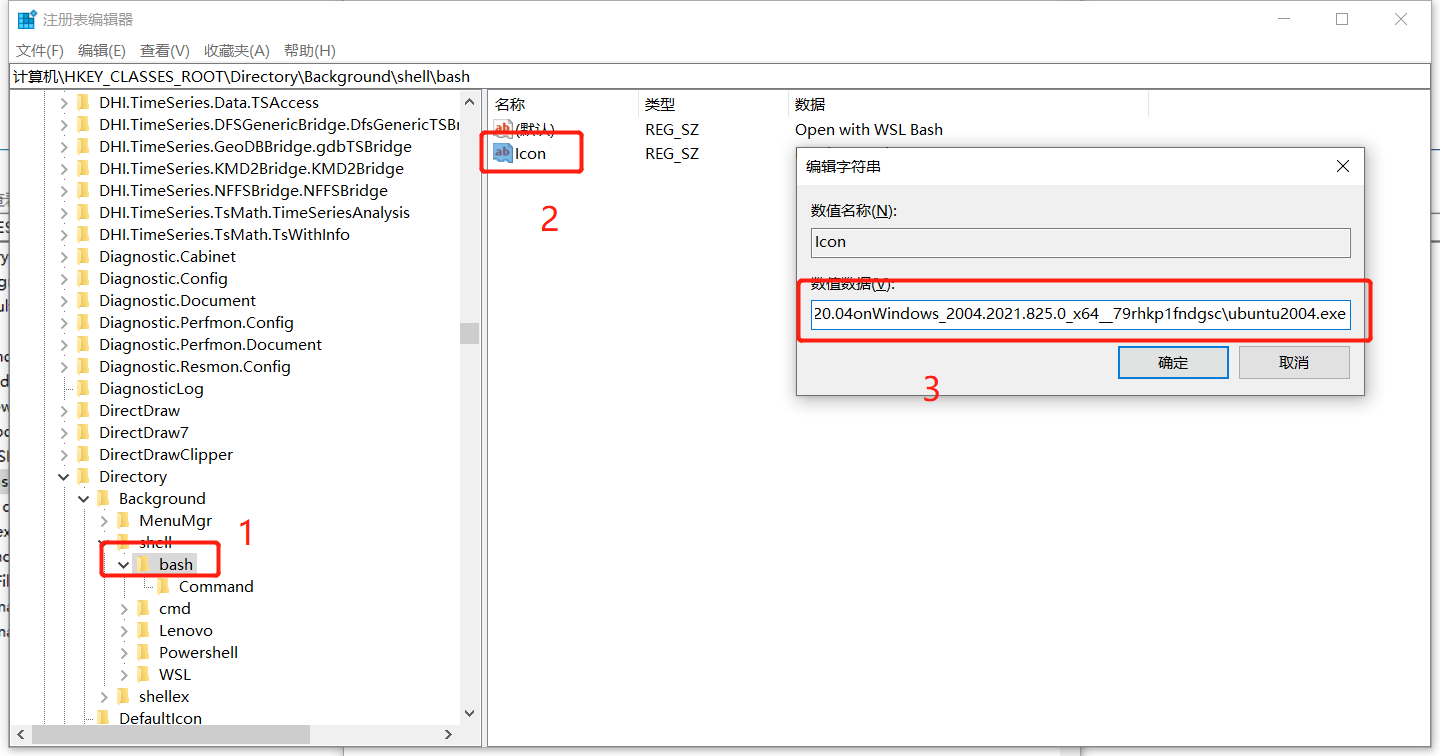Select Diagnostic.Document tree item
This screenshot has height=756, width=1440.
[x=177, y=300]
